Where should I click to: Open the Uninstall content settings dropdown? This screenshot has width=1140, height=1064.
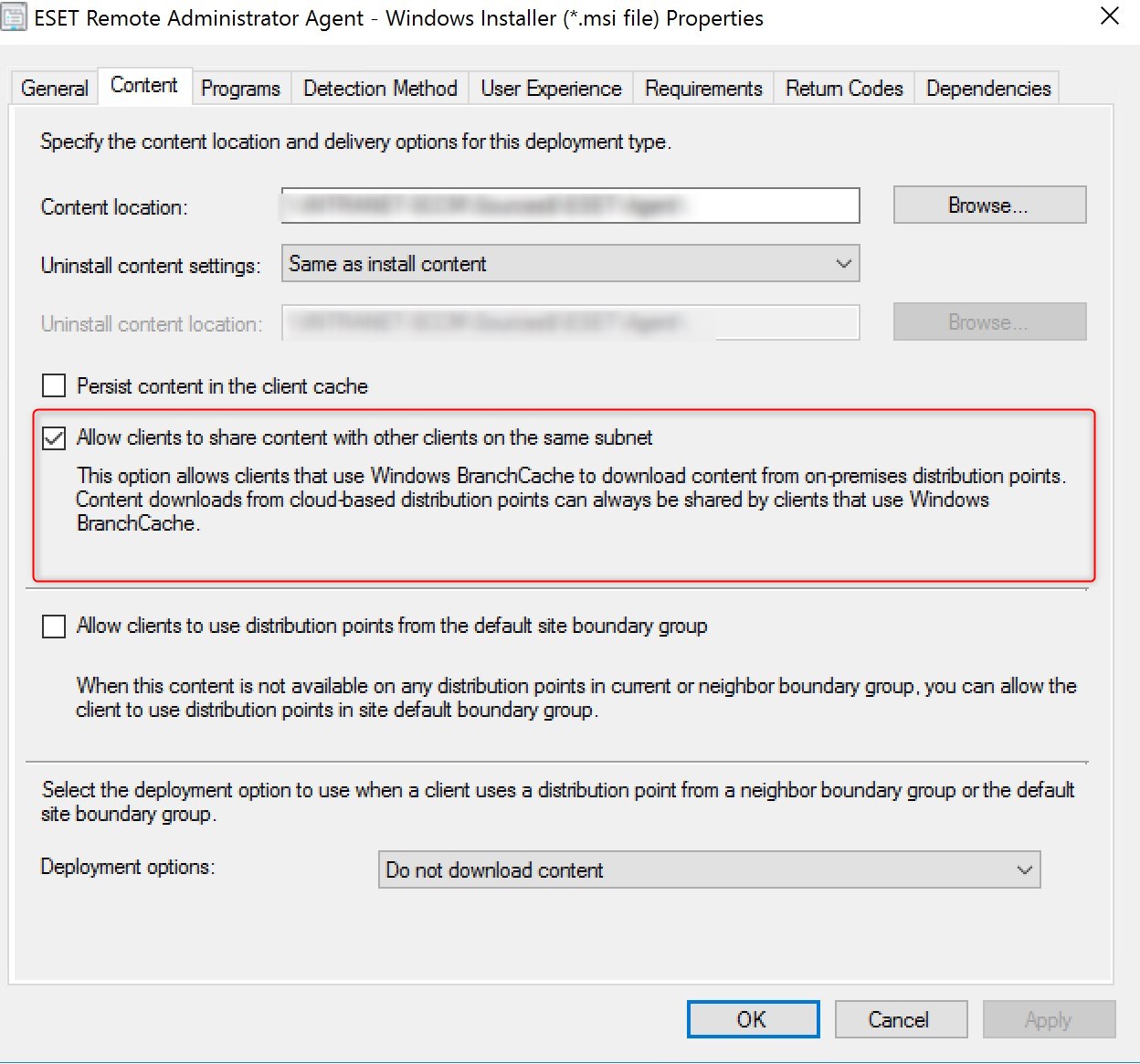click(x=571, y=264)
